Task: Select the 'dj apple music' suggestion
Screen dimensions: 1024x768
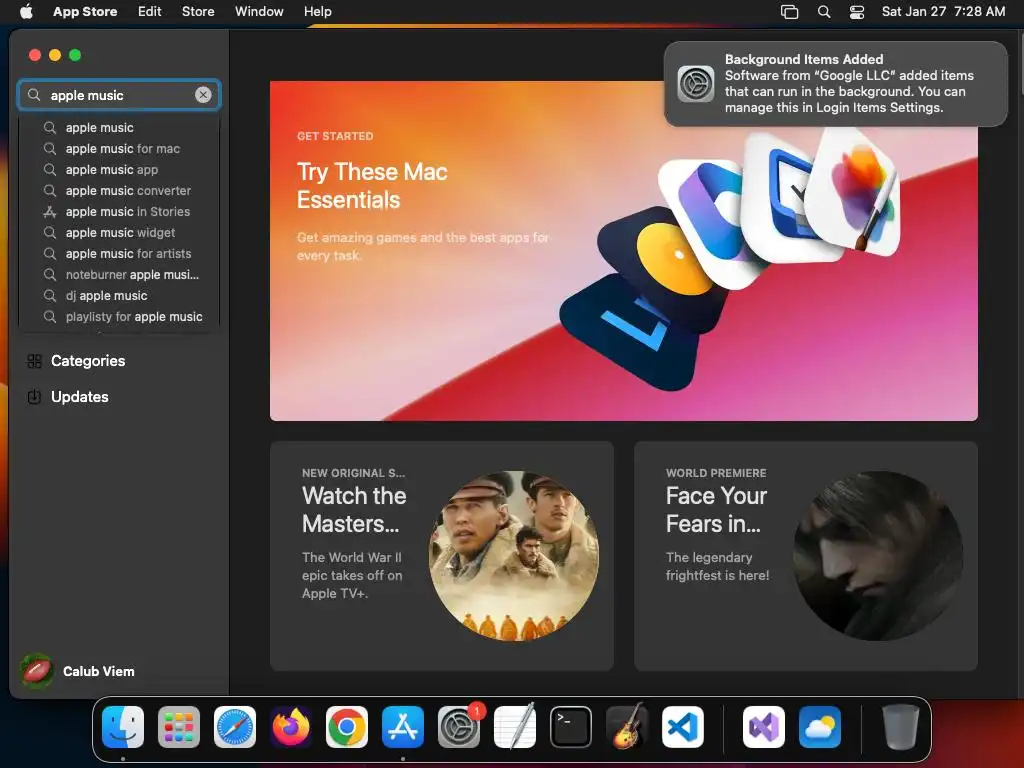Action: (120, 295)
